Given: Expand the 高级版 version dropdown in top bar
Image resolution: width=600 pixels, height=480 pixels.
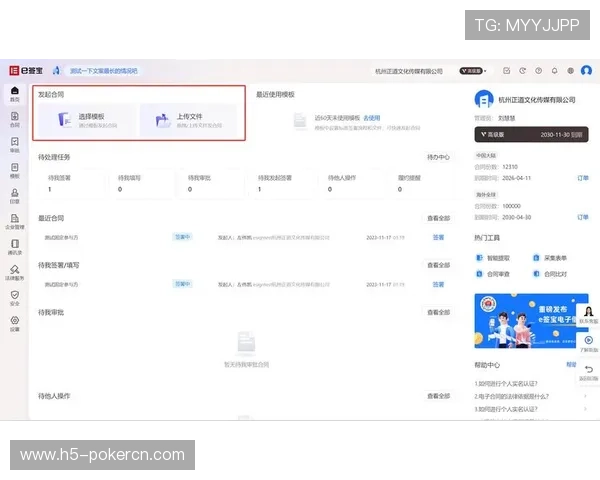Looking at the screenshot, I should [x=473, y=71].
